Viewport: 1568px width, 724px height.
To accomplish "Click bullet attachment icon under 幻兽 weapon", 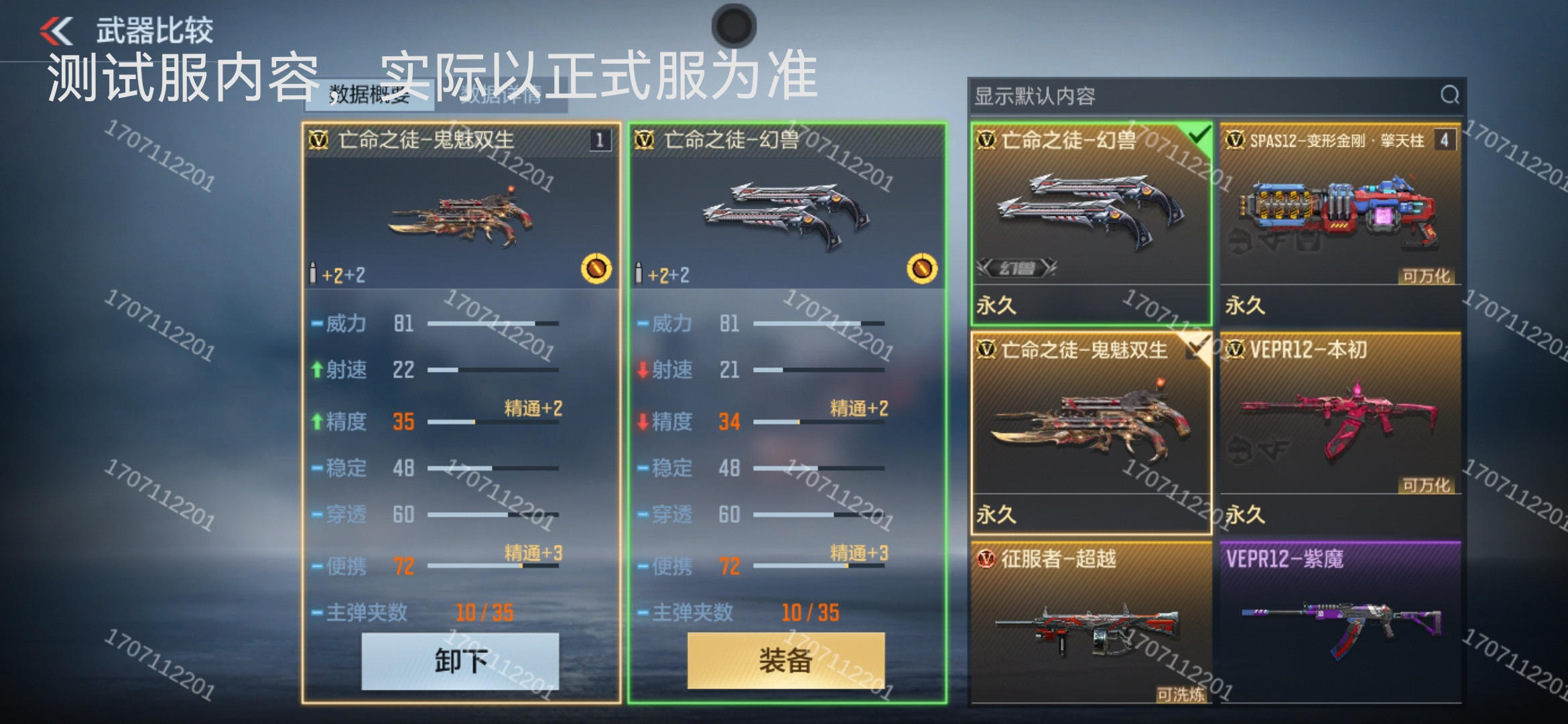I will tap(639, 274).
